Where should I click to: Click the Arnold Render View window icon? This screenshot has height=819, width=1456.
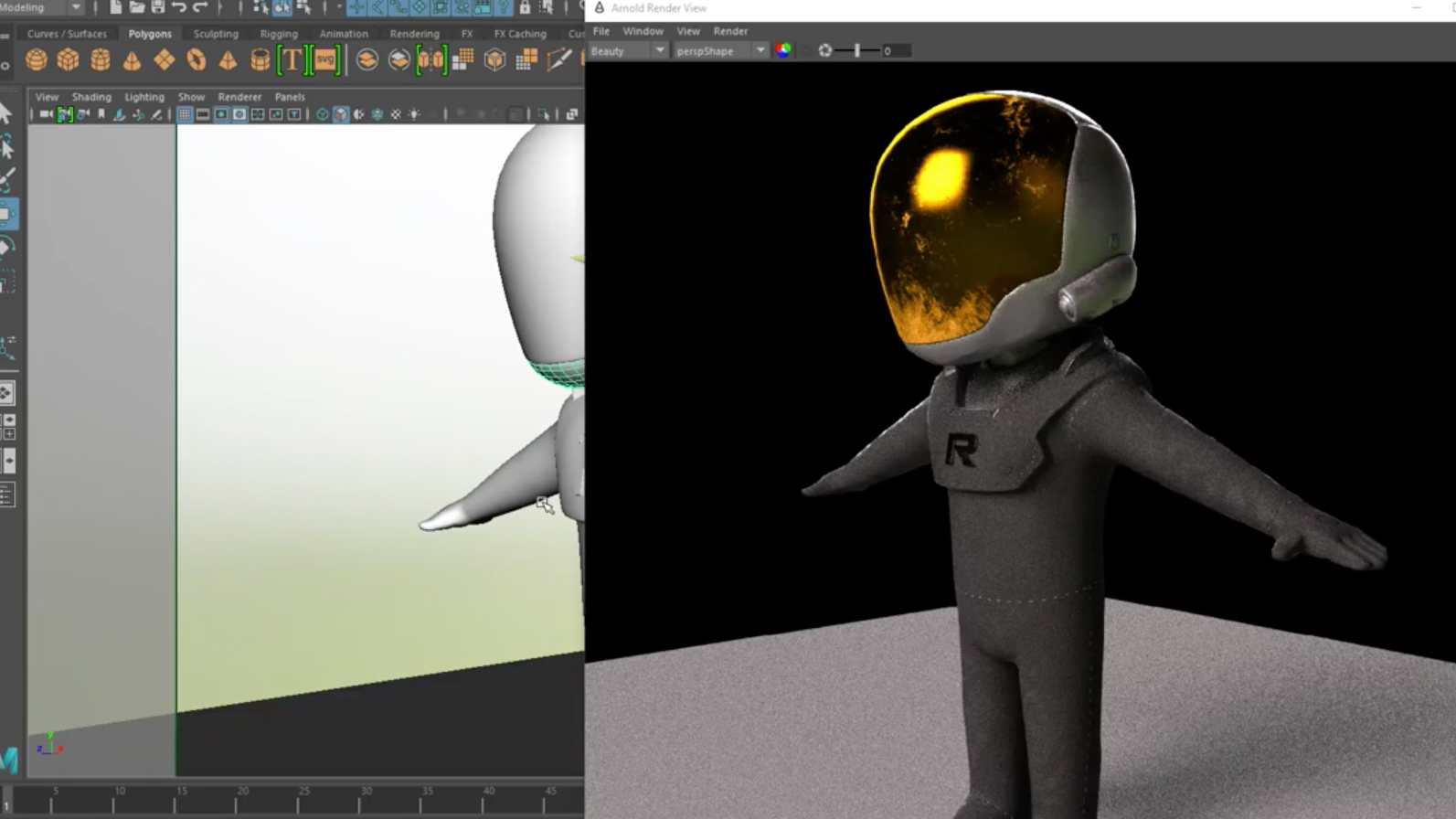pos(600,8)
